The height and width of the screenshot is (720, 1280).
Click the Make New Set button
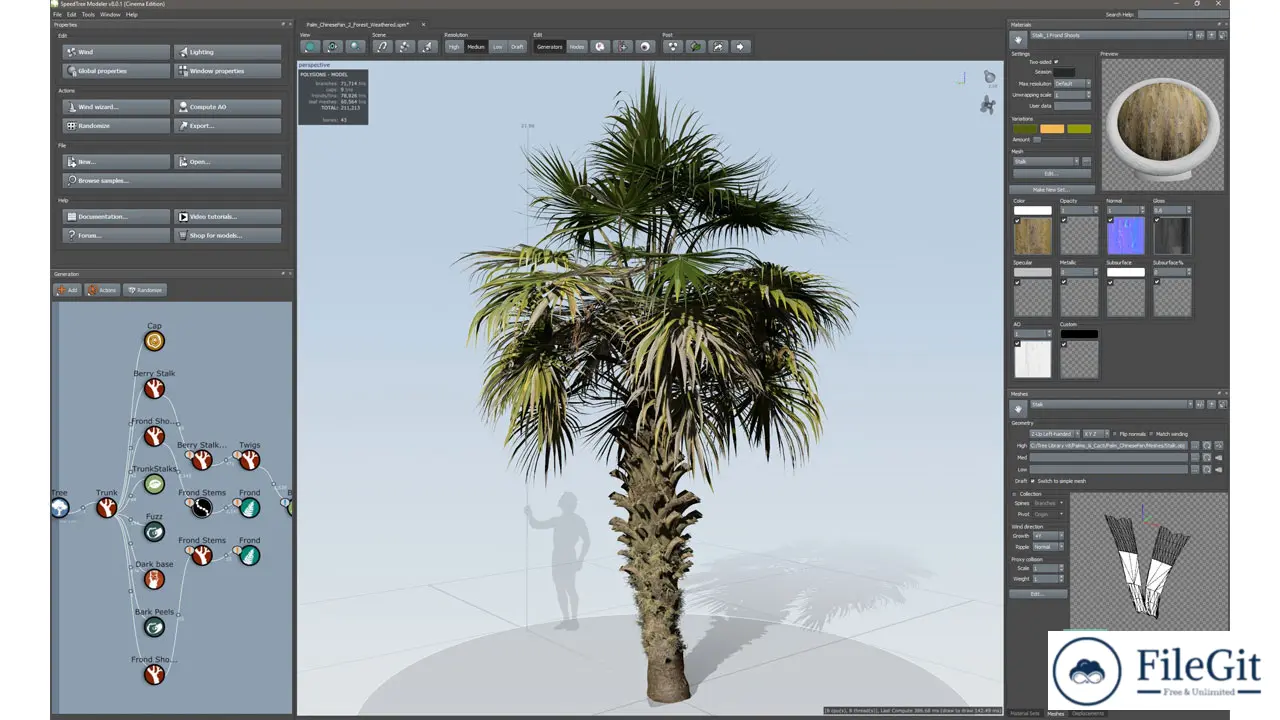tap(1052, 190)
